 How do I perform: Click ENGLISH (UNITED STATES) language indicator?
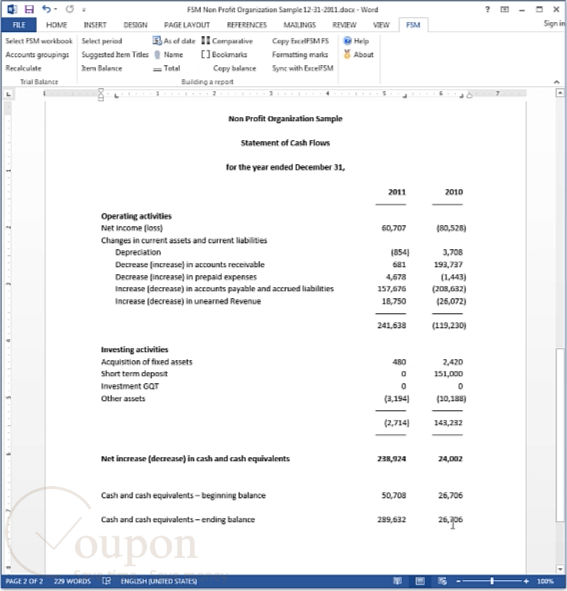point(159,581)
